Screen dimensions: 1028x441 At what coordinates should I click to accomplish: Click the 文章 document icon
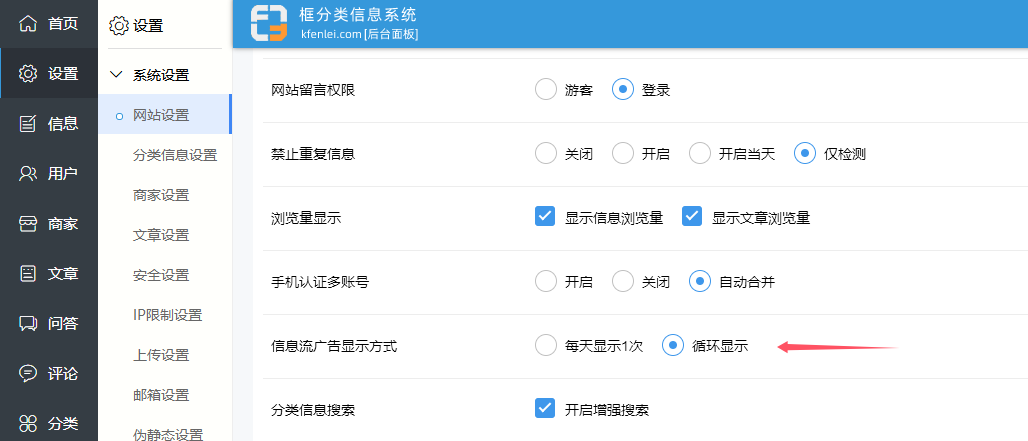point(28,273)
